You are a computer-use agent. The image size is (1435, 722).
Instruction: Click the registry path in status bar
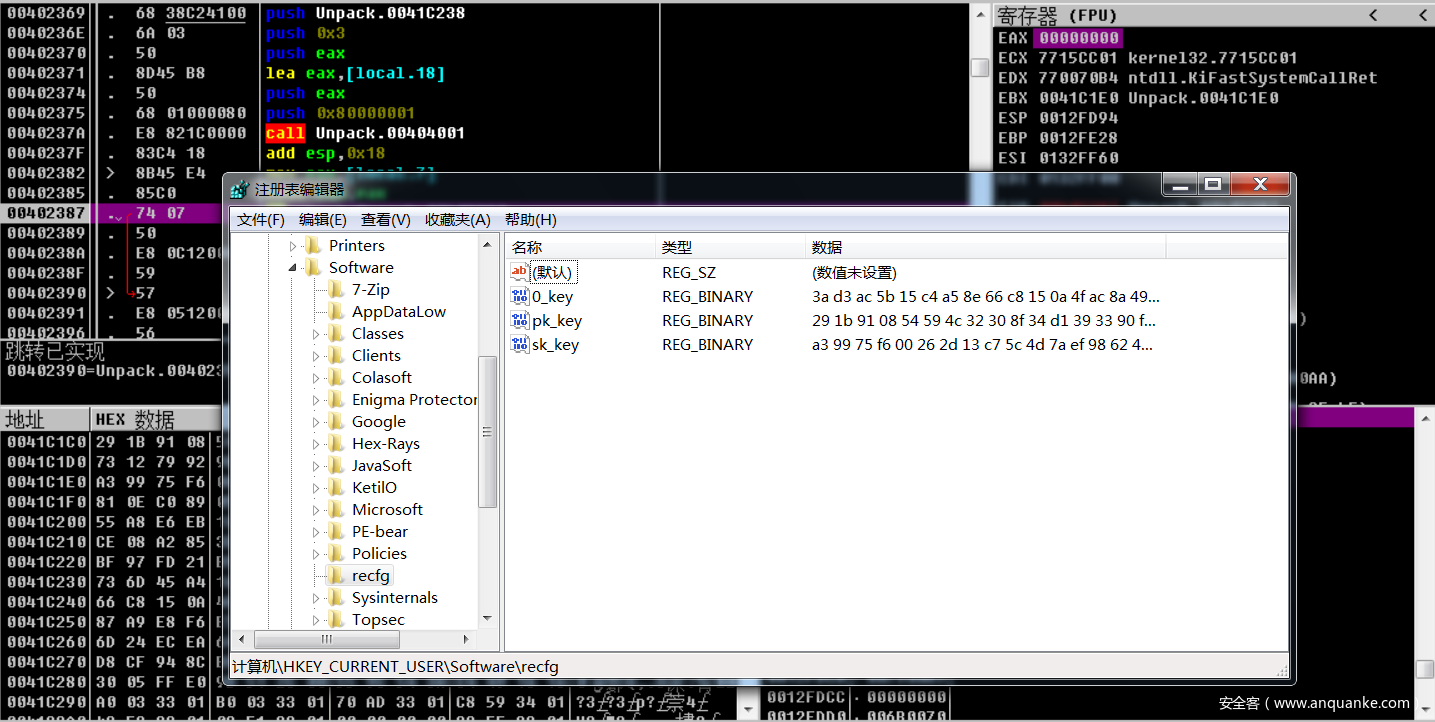point(395,666)
